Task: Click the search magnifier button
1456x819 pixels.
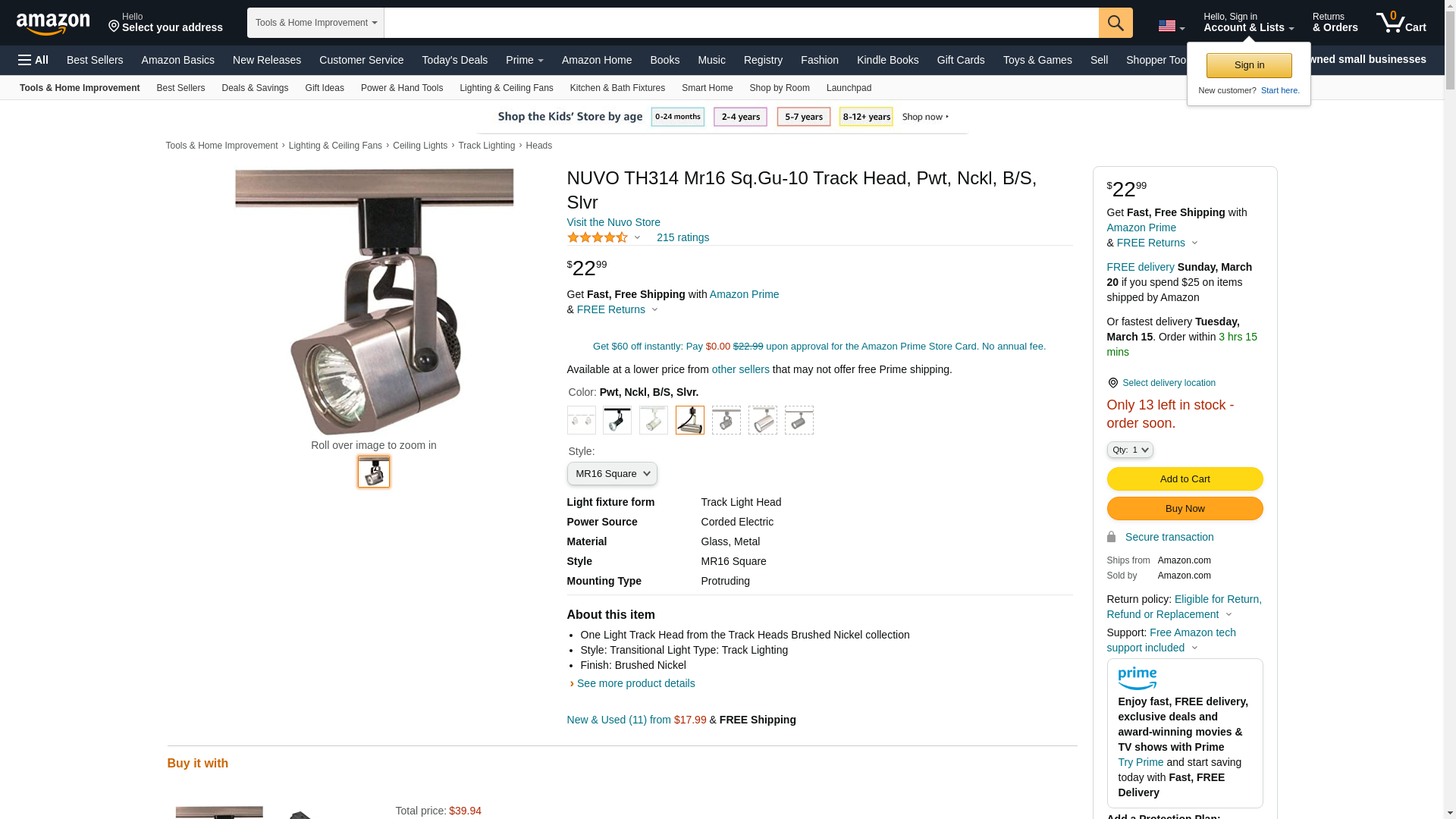Action: 1116,23
